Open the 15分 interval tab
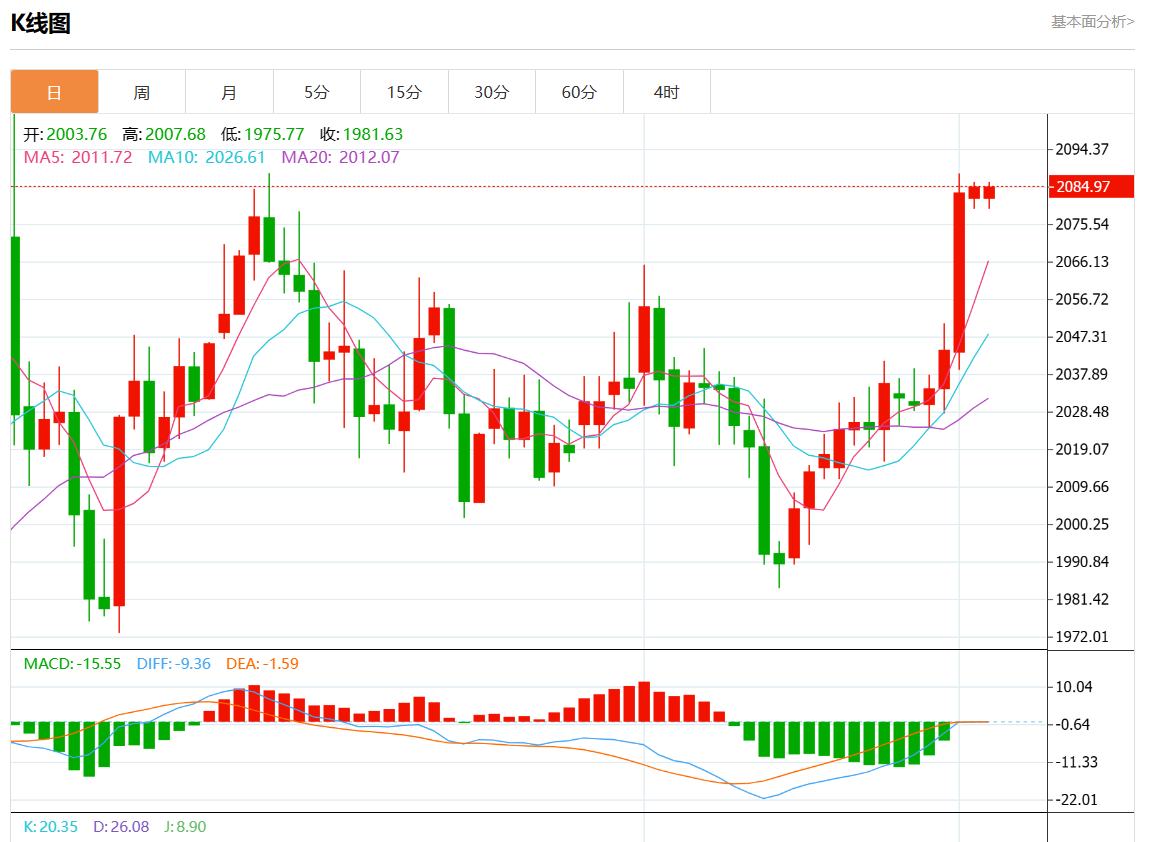 tap(404, 92)
